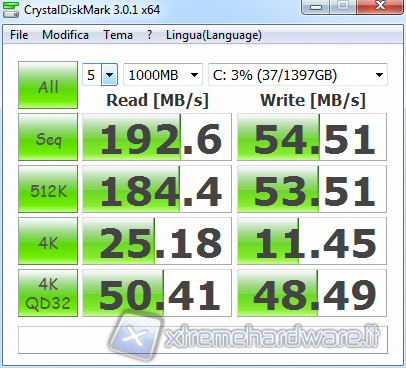Open the ? help menu
This screenshot has height=368, width=406.
[x=150, y=35]
